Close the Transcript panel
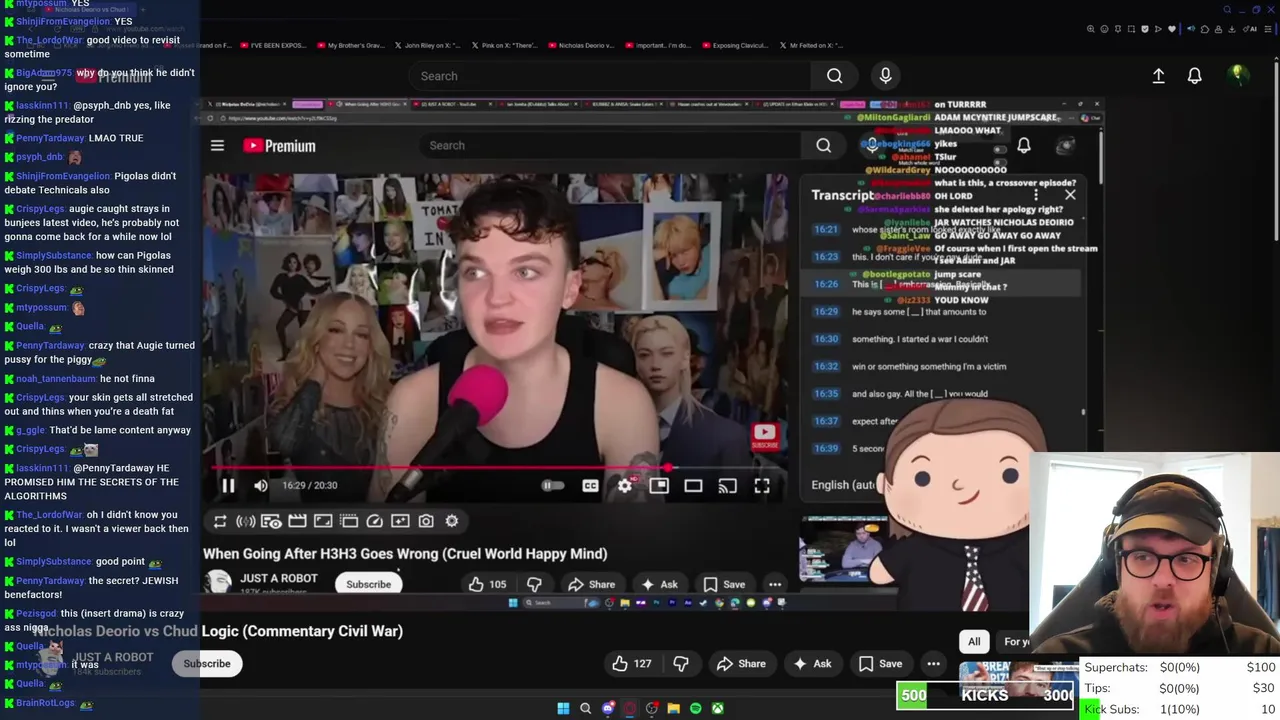This screenshot has height=720, width=1280. (x=1070, y=195)
